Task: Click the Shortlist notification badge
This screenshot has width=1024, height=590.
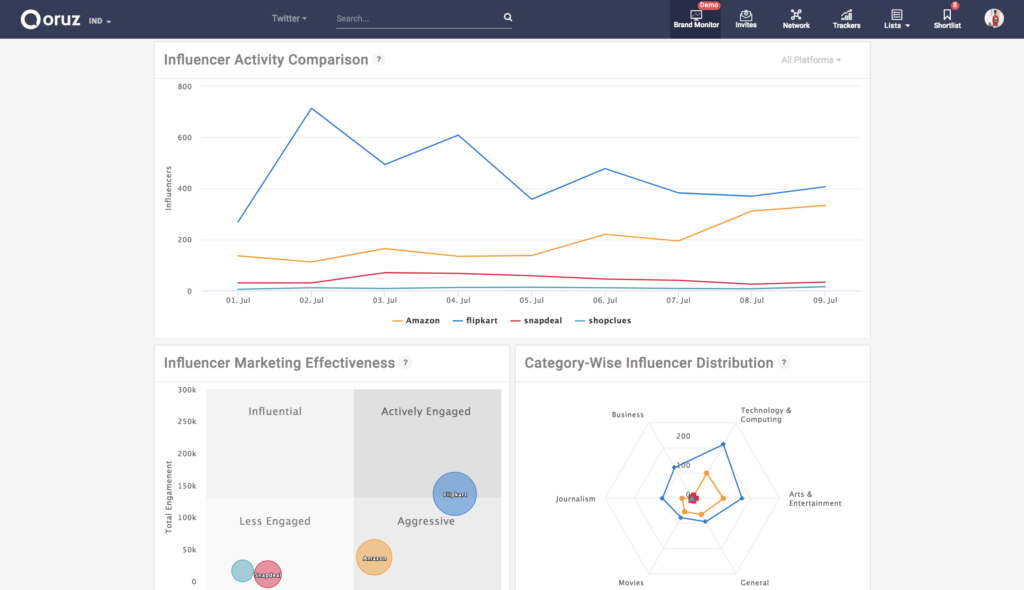Action: click(x=955, y=5)
